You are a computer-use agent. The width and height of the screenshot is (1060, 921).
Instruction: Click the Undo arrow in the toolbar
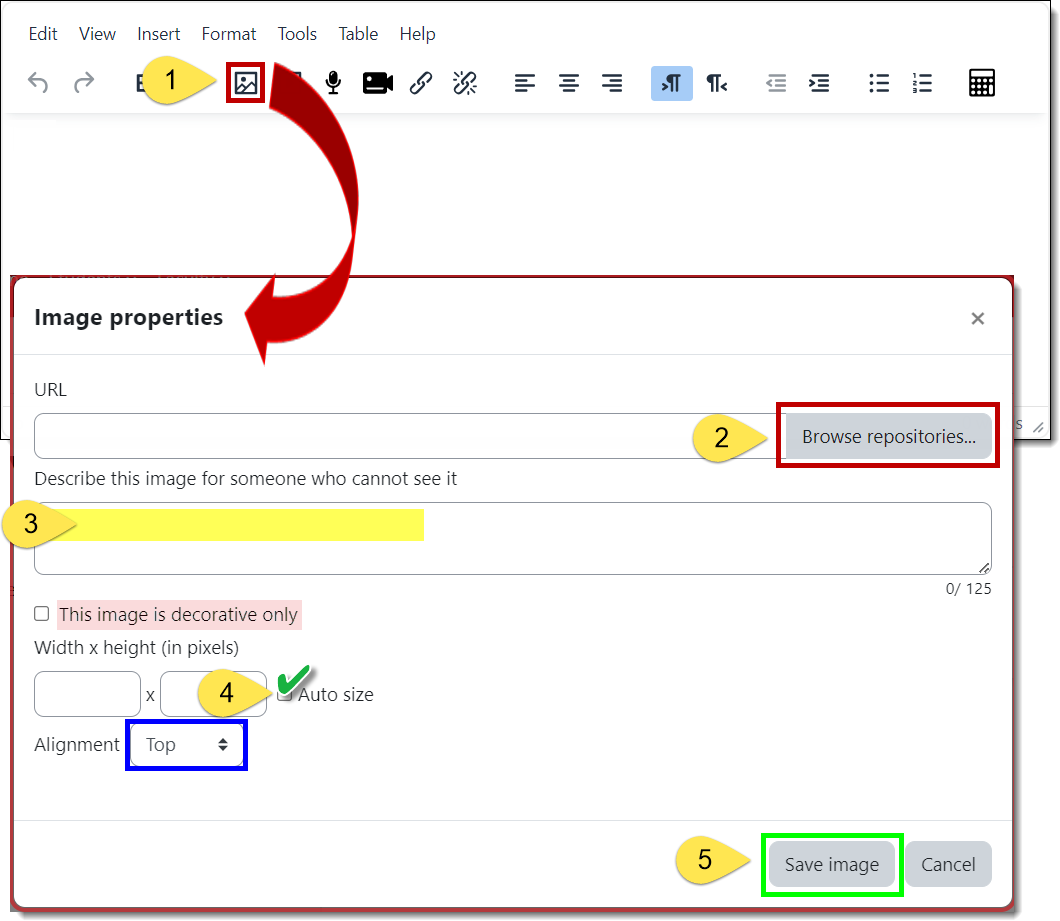click(38, 83)
